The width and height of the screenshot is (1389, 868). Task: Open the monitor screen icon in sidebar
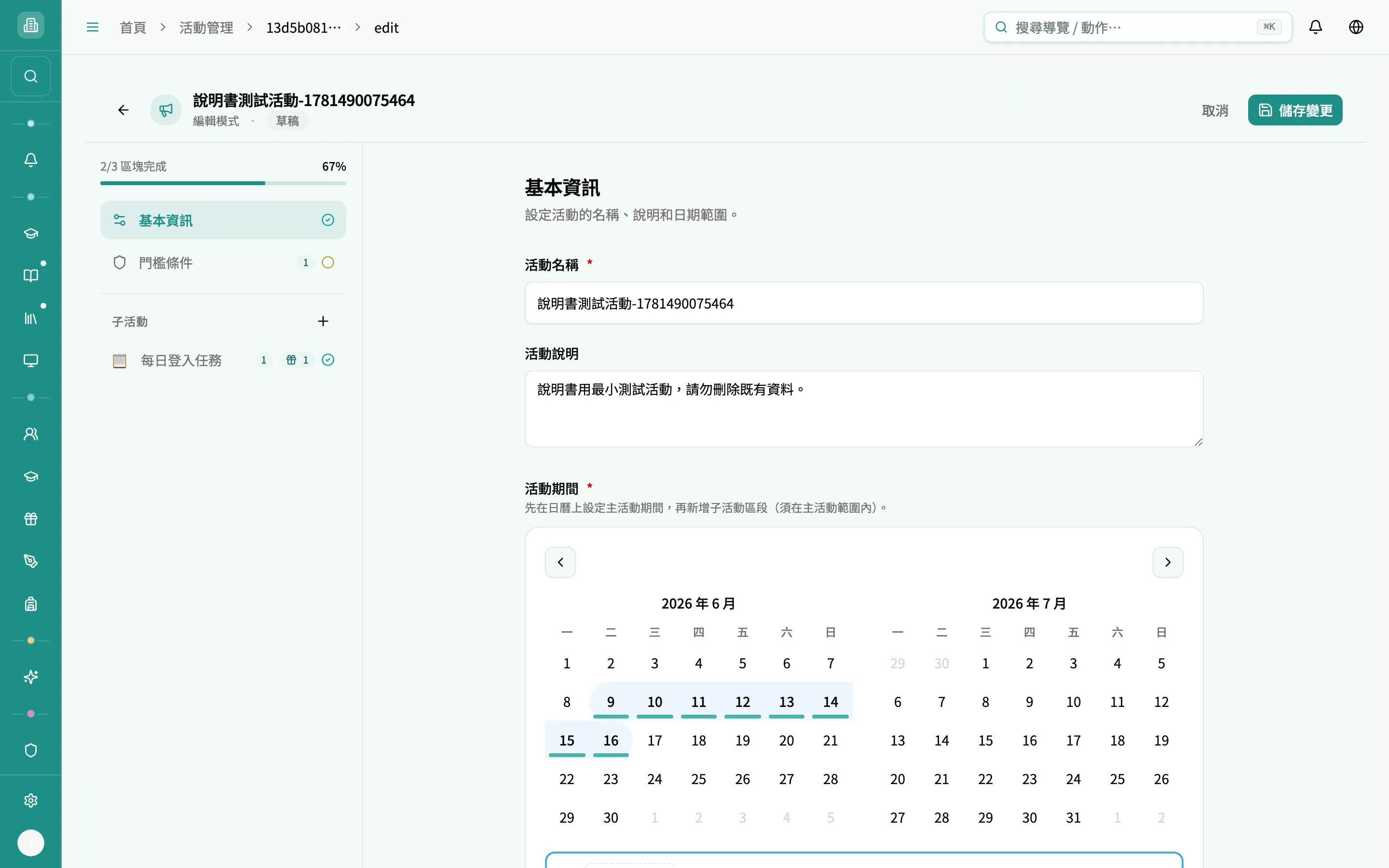click(x=31, y=361)
